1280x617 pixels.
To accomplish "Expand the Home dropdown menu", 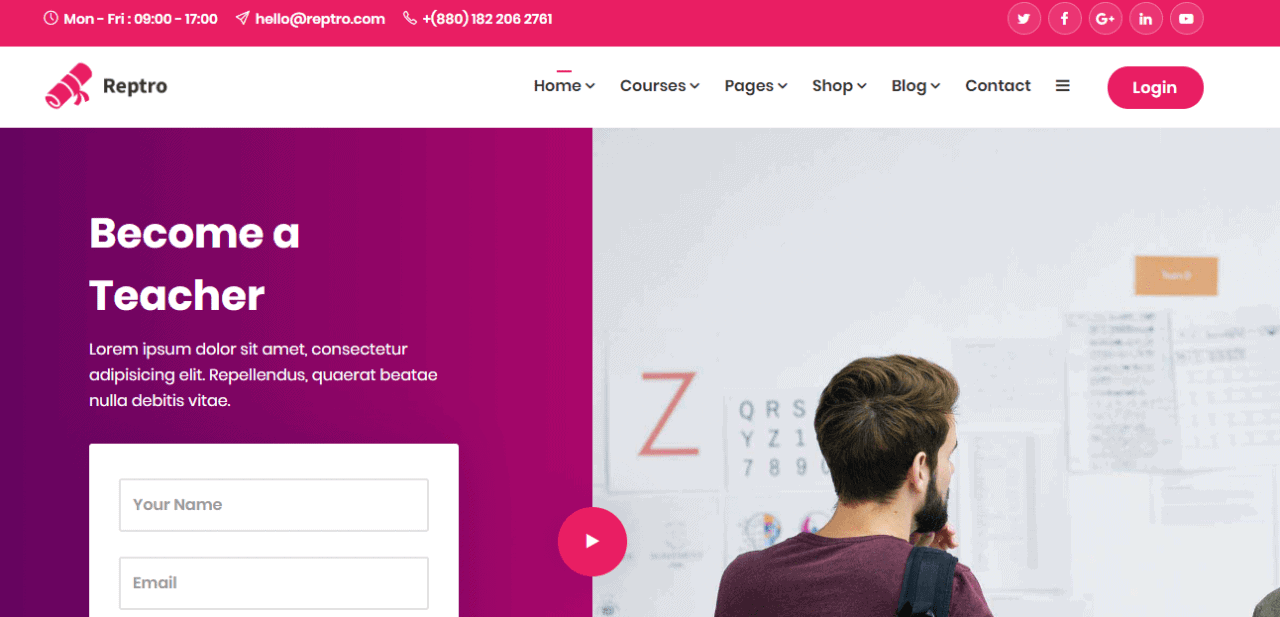I will pos(564,86).
